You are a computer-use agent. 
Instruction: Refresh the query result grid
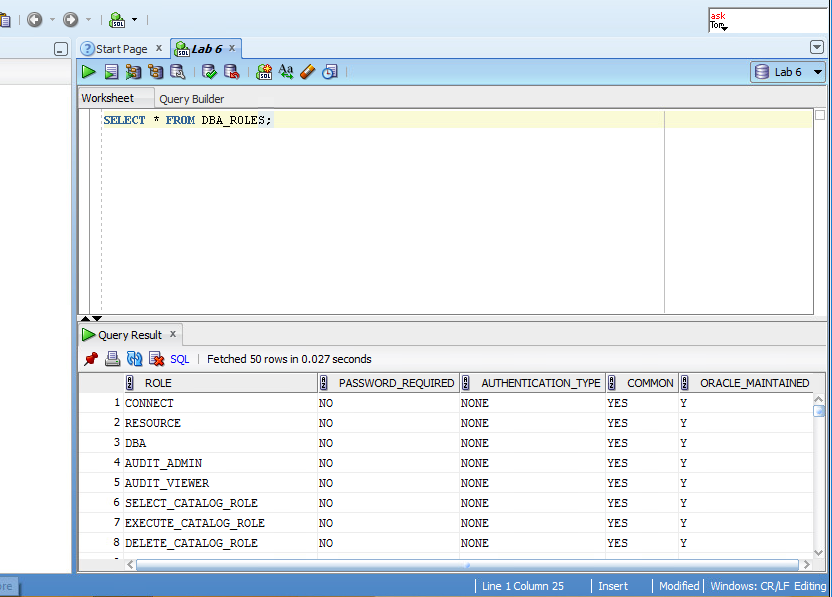135,358
